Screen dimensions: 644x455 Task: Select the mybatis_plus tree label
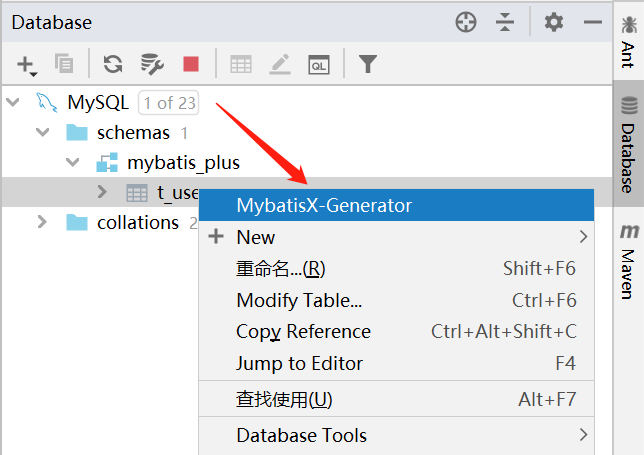183,163
